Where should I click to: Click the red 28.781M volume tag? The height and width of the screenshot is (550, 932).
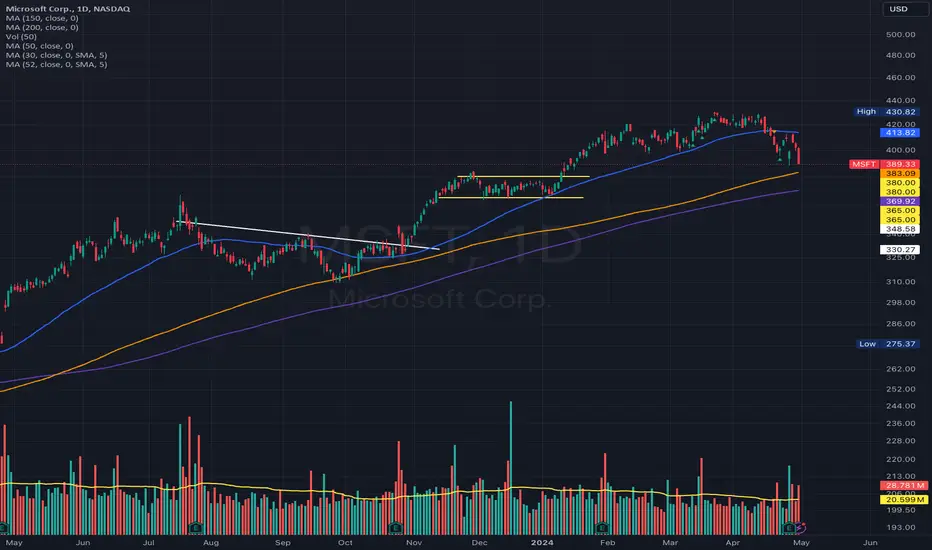(x=904, y=486)
